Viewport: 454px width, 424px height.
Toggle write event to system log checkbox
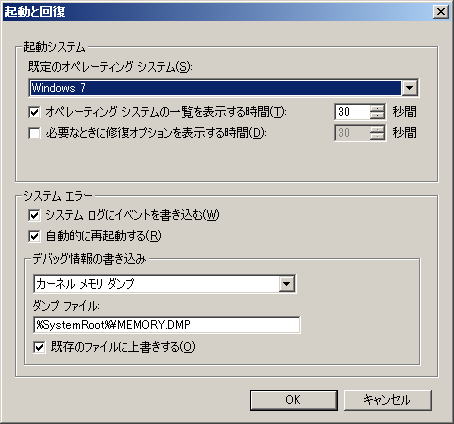click(34, 215)
